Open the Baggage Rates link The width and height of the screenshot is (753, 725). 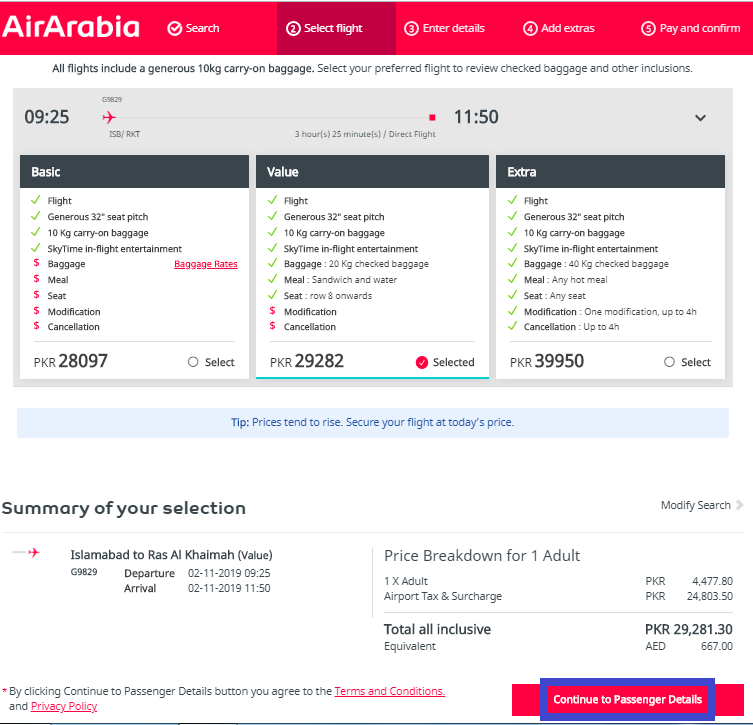[x=206, y=264]
